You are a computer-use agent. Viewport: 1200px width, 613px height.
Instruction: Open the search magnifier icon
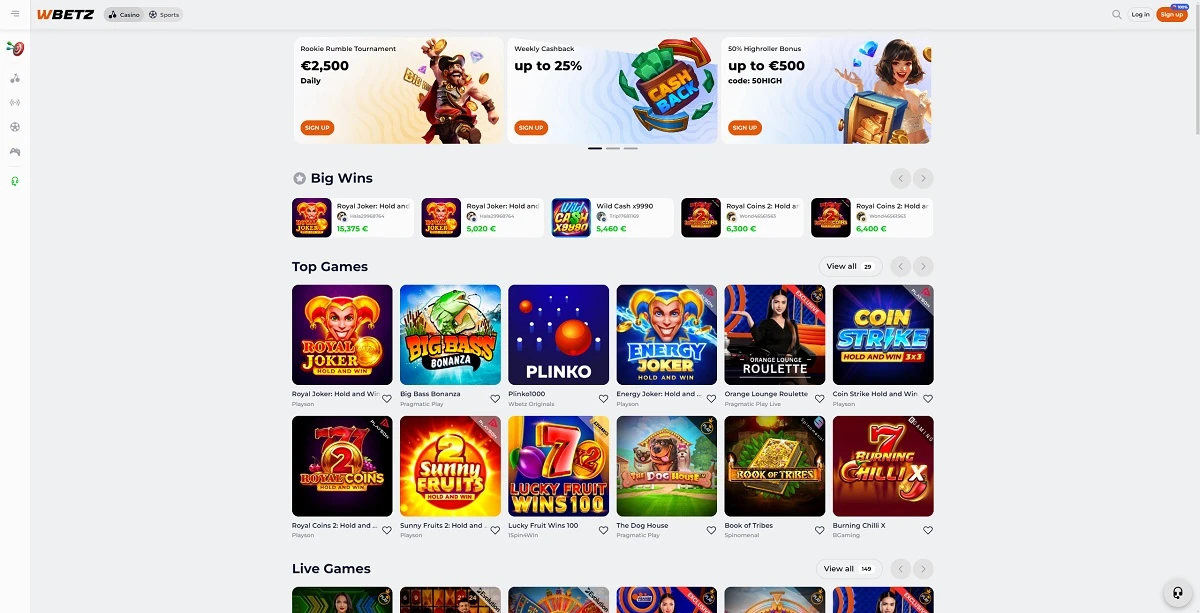1117,14
